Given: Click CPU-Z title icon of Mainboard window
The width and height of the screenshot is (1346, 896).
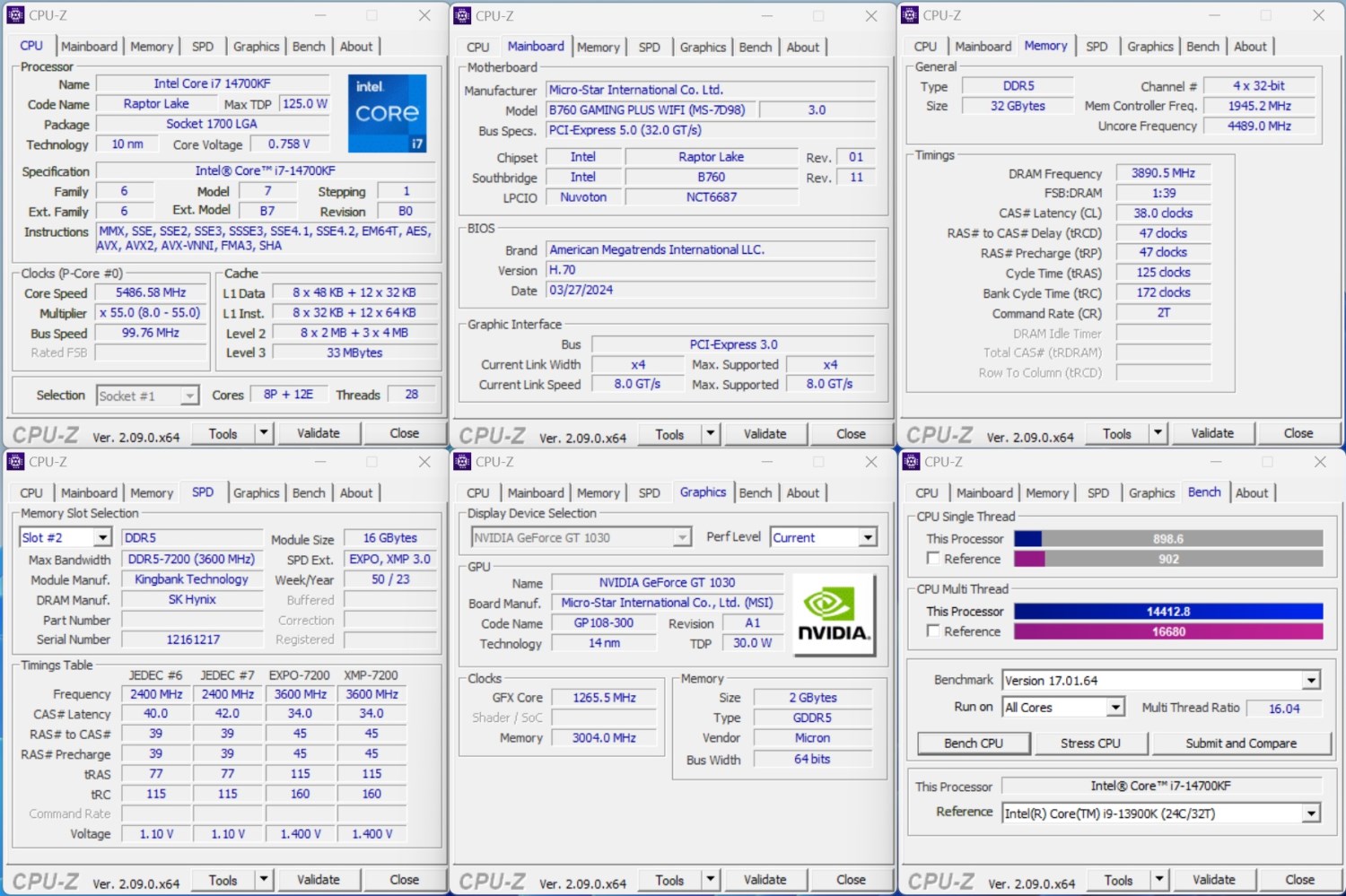Looking at the screenshot, I should tap(462, 16).
